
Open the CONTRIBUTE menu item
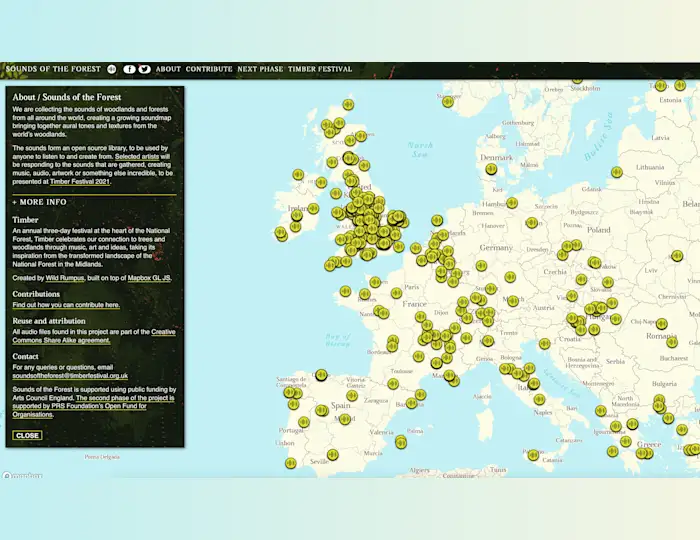[209, 69]
